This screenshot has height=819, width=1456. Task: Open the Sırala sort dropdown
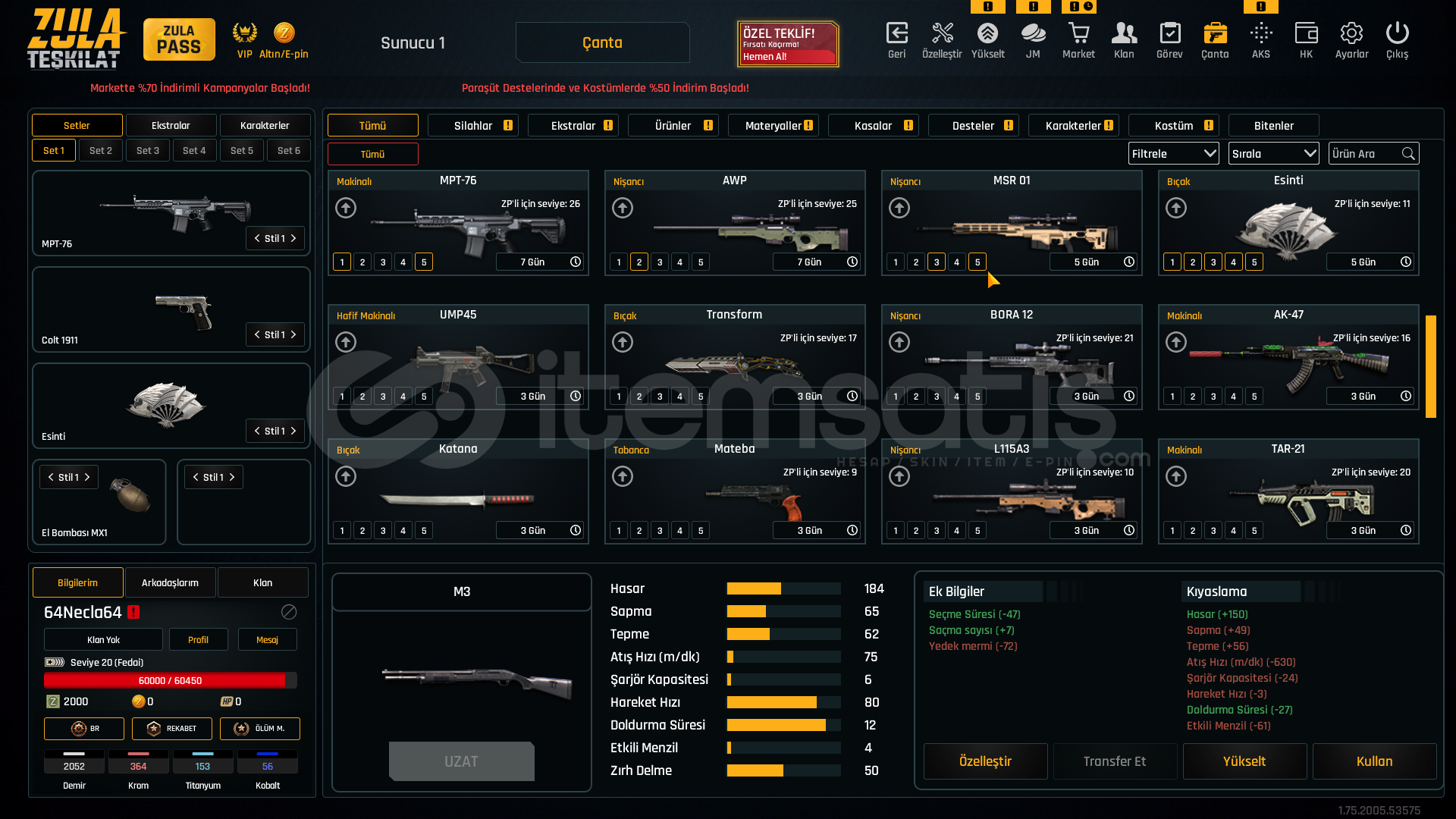[1273, 154]
